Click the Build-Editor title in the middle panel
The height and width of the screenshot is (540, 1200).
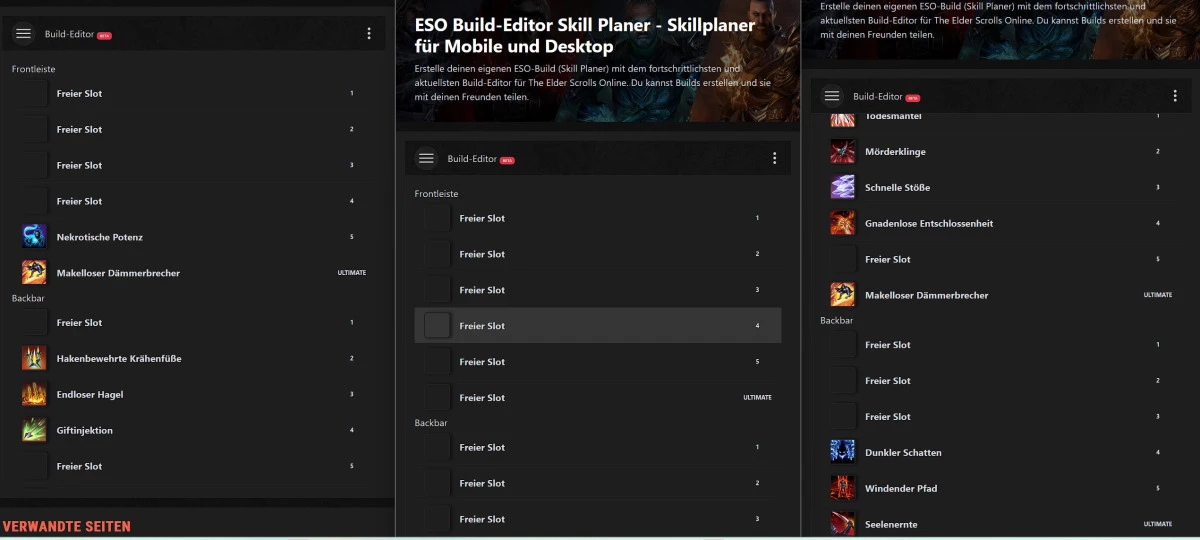coord(472,159)
